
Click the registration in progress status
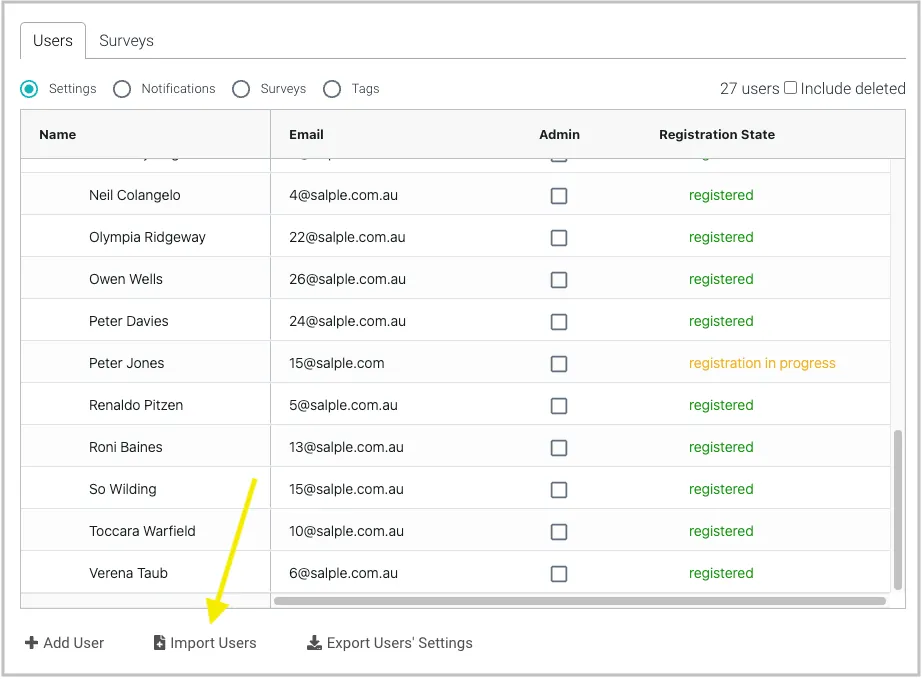(762, 363)
